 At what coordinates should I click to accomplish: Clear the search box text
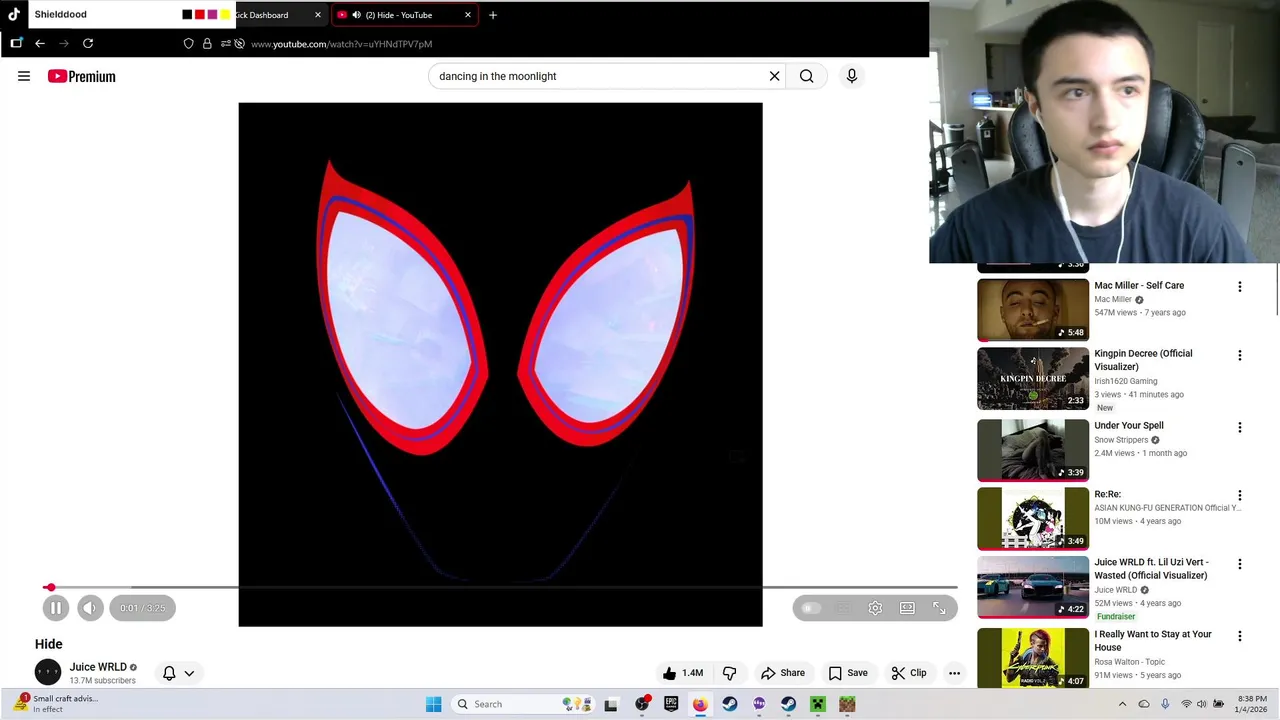pos(774,76)
